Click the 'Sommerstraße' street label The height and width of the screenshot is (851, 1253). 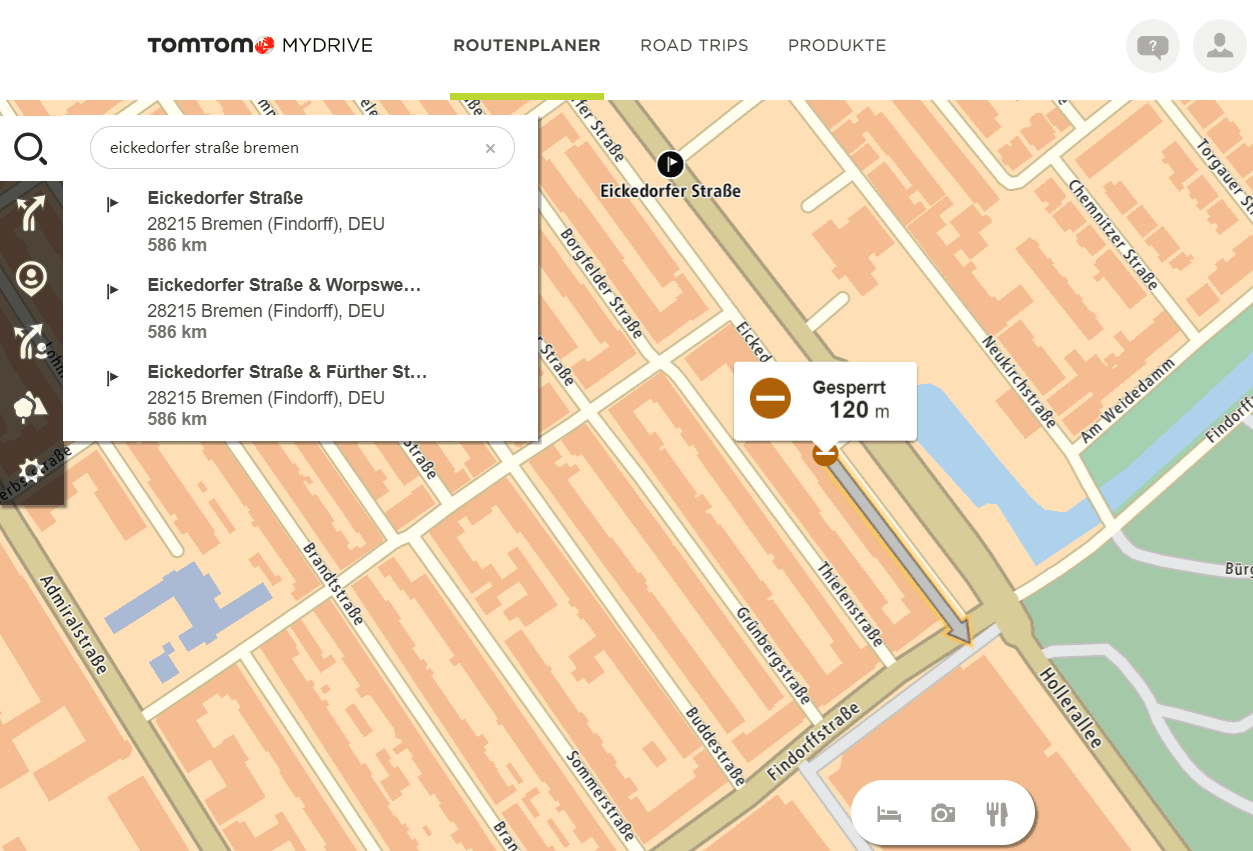click(x=600, y=794)
